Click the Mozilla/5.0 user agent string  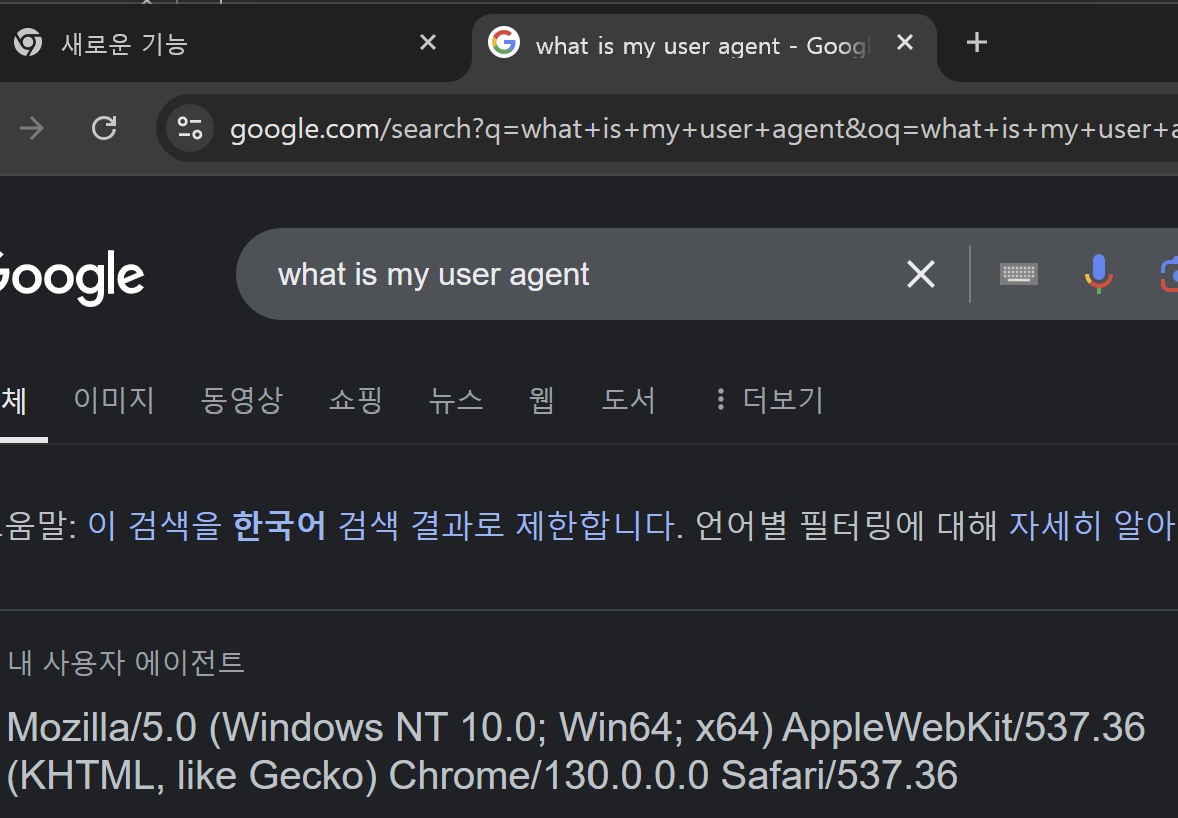tap(575, 751)
